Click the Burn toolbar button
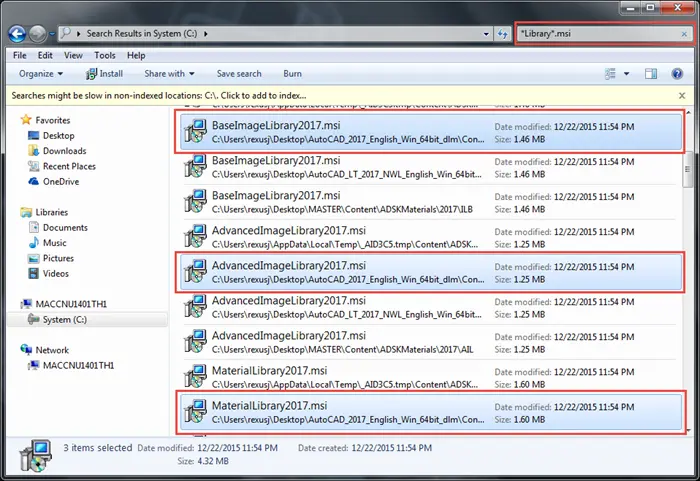 292,74
